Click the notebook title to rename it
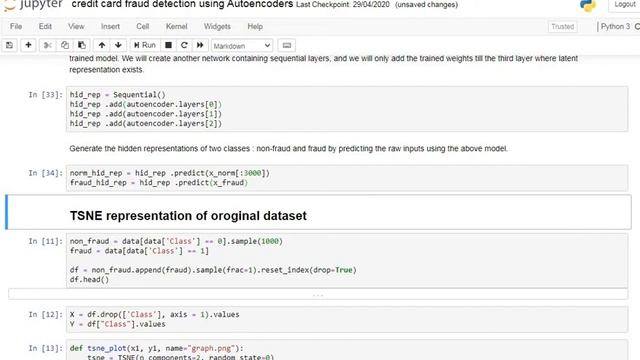The width and height of the screenshot is (640, 360). click(182, 4)
